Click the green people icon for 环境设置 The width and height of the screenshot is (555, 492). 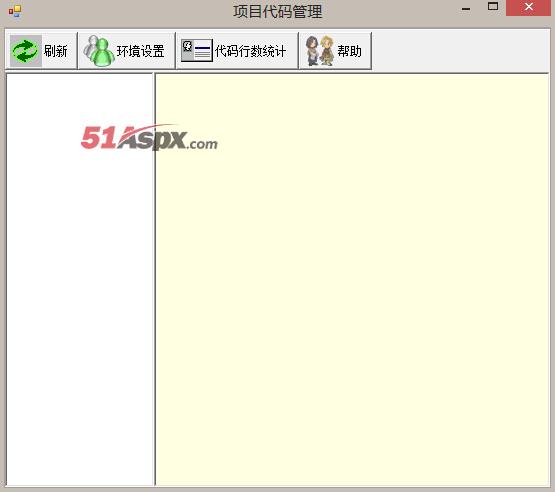pos(99,51)
